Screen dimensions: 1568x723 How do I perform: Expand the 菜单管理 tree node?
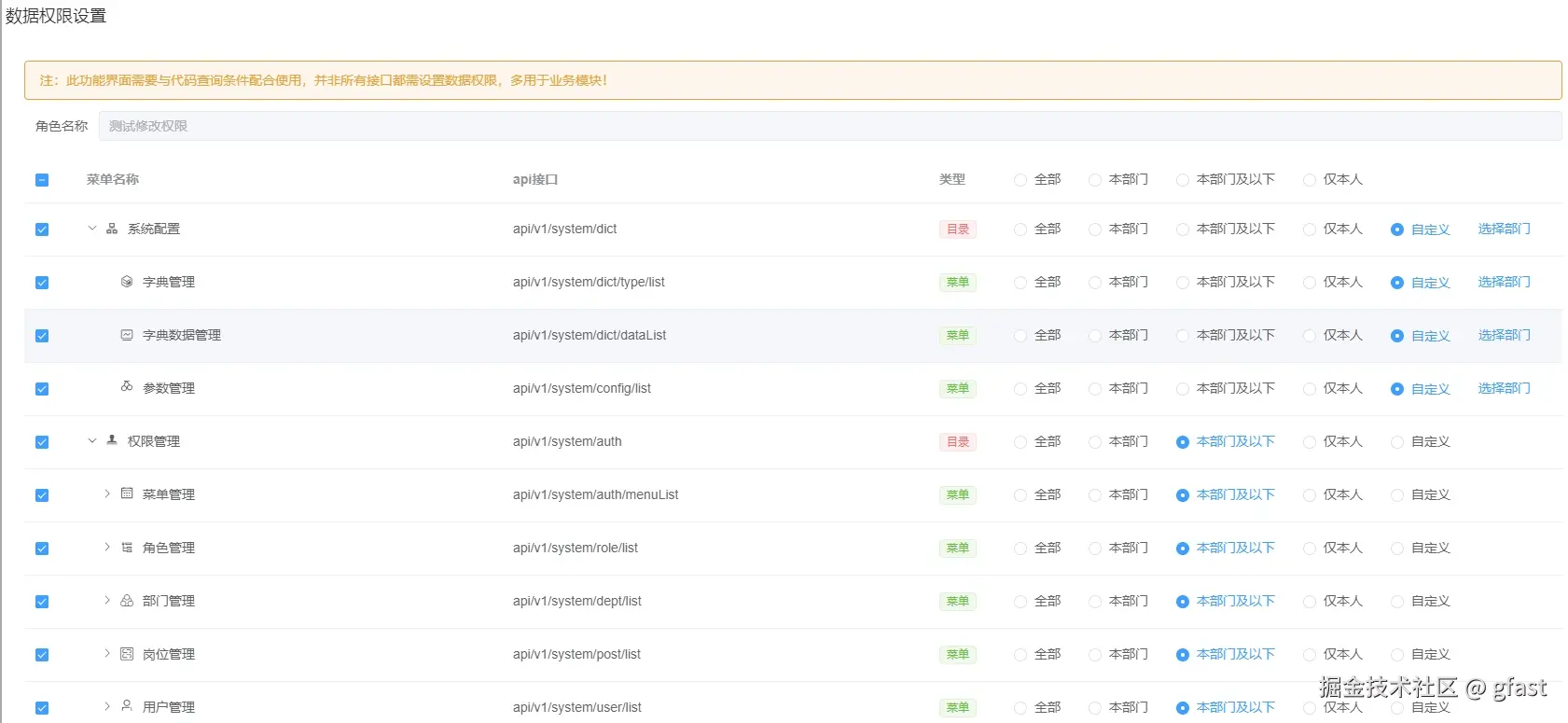[x=107, y=494]
